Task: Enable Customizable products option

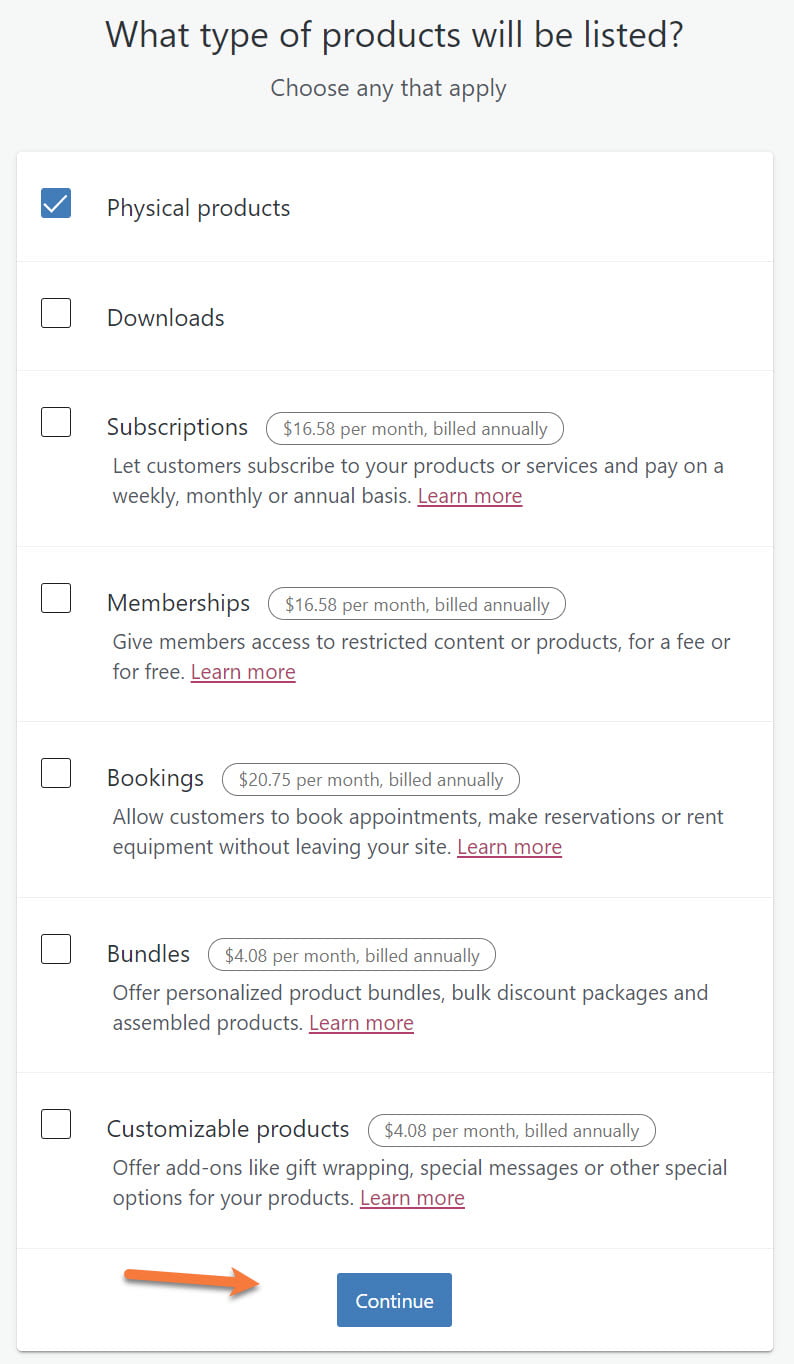Action: (x=56, y=1124)
